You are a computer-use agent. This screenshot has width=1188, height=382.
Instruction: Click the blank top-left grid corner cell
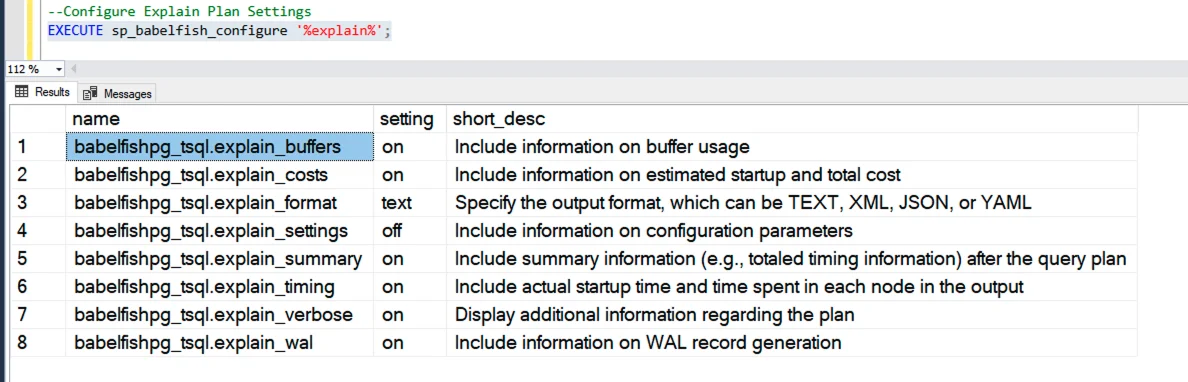(38, 119)
